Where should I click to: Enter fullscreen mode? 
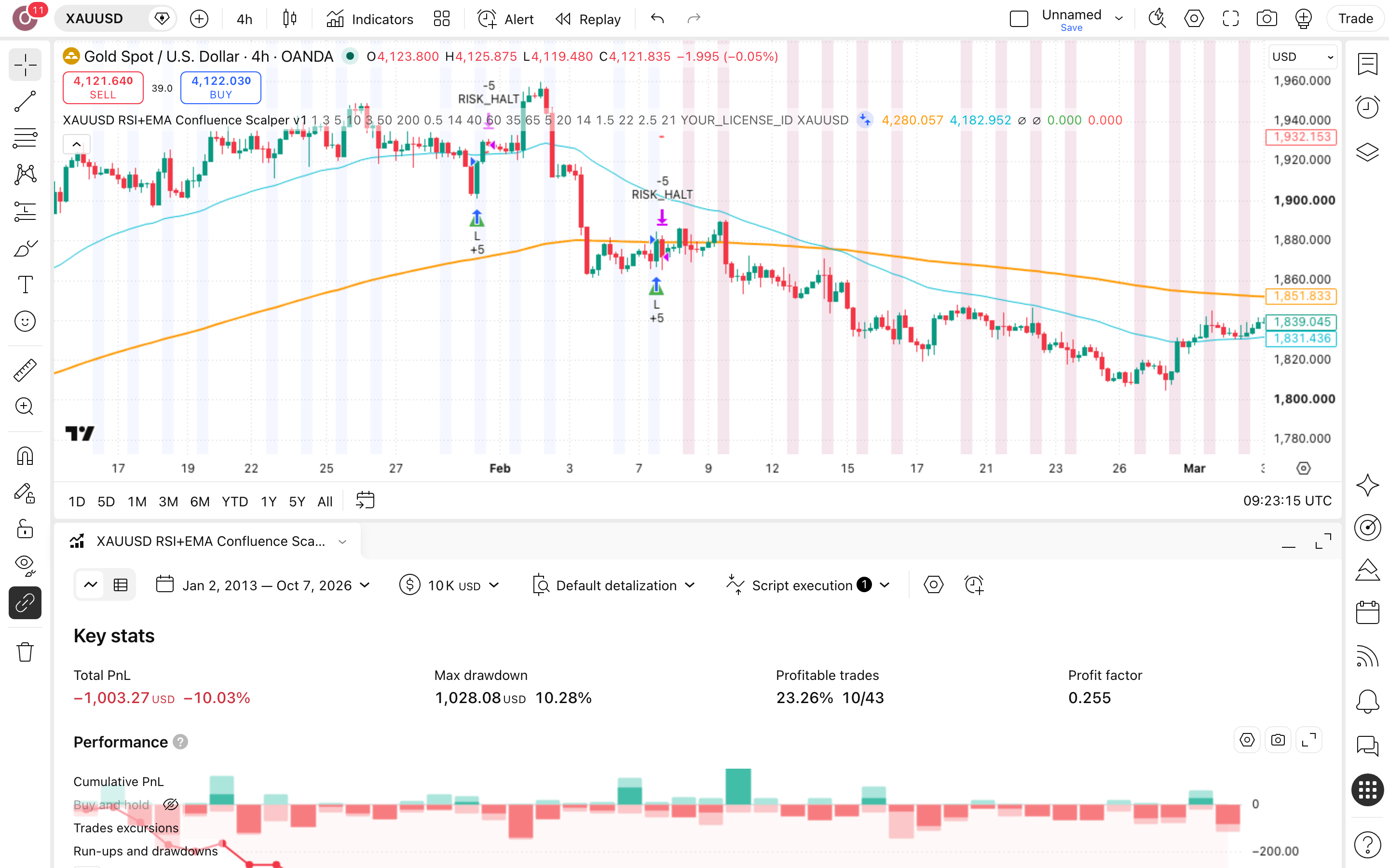point(1230,19)
